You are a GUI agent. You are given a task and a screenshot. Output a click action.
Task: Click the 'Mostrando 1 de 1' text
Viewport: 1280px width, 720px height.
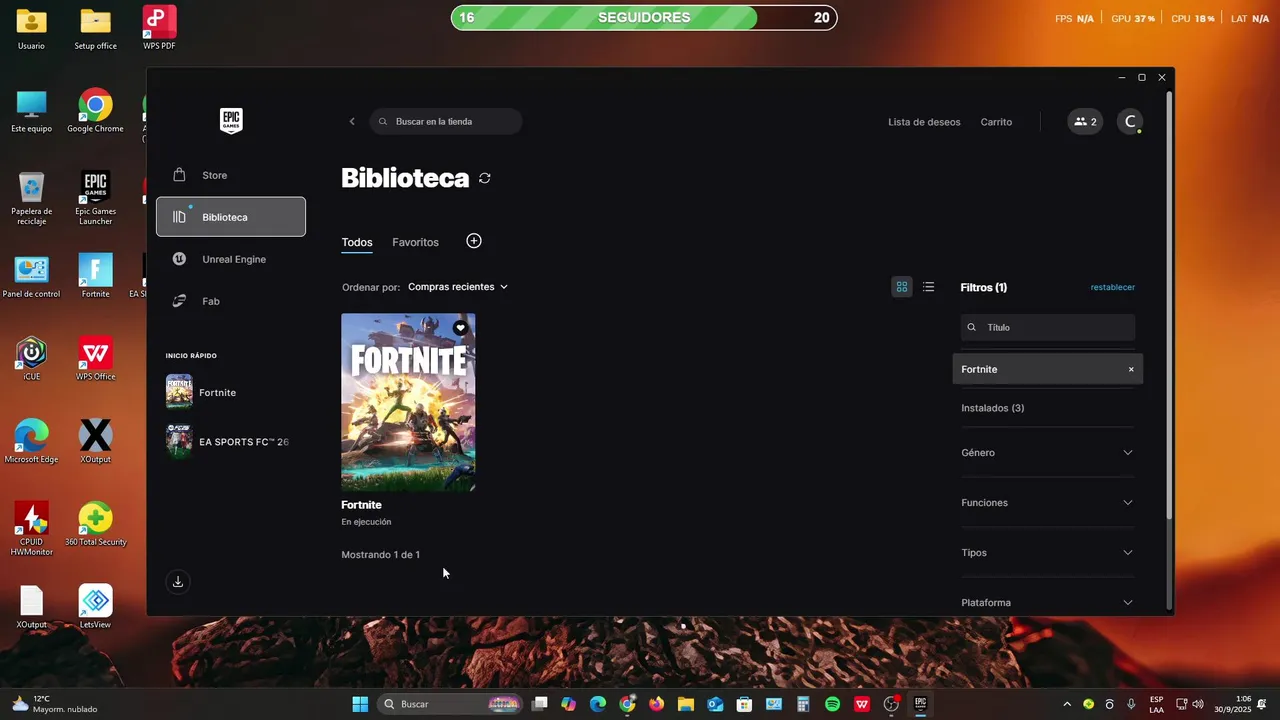[x=380, y=555]
